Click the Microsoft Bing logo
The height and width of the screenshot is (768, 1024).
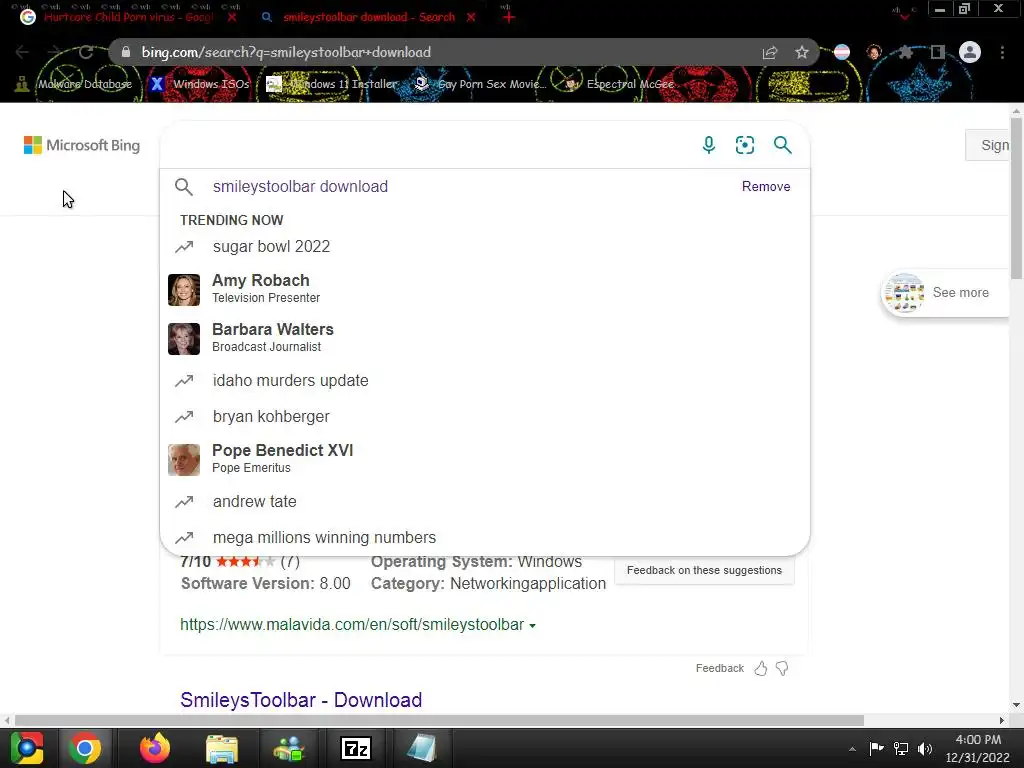pos(82,145)
